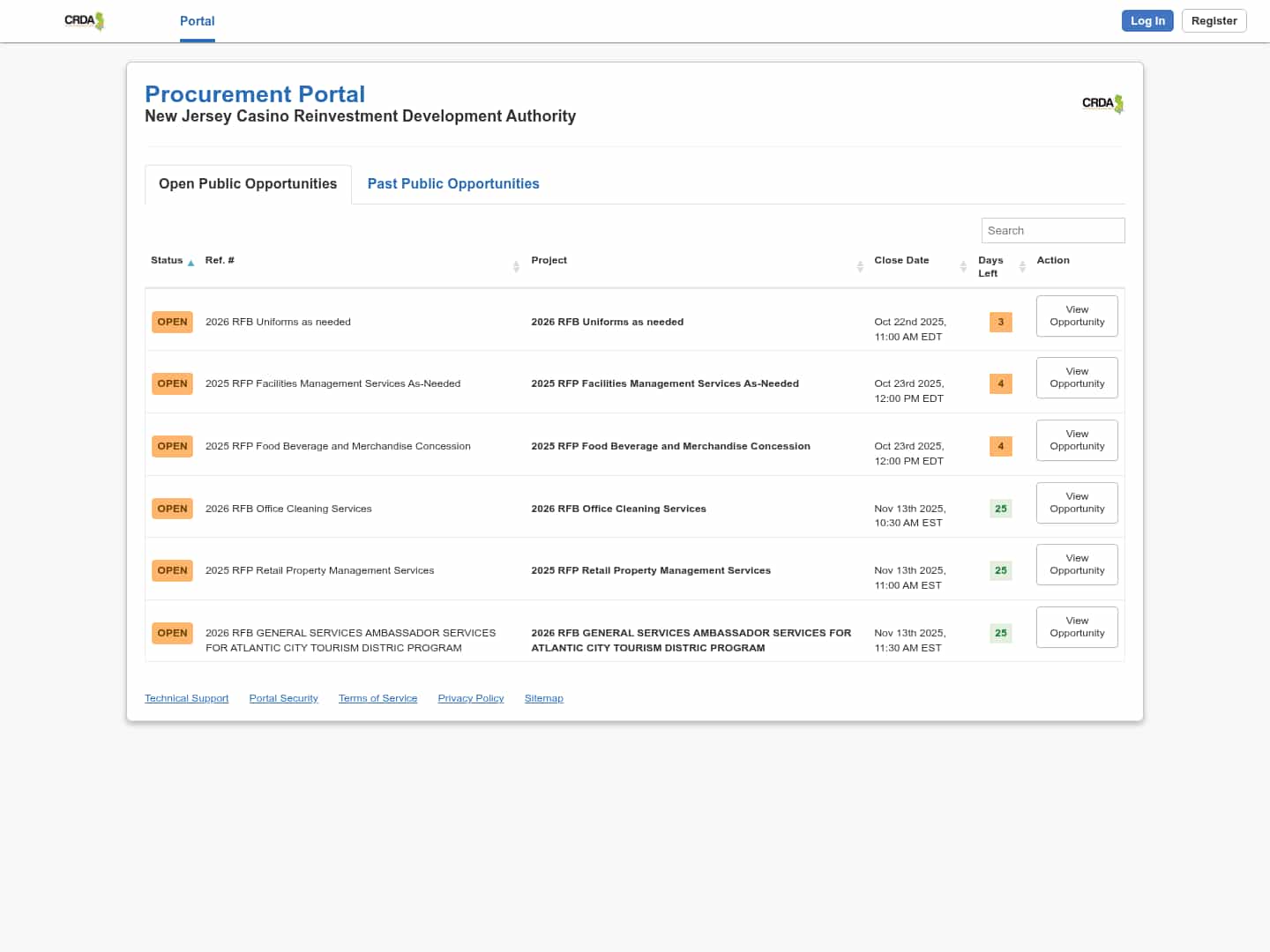
Task: Open the Portal navigation item
Action: coord(197,21)
